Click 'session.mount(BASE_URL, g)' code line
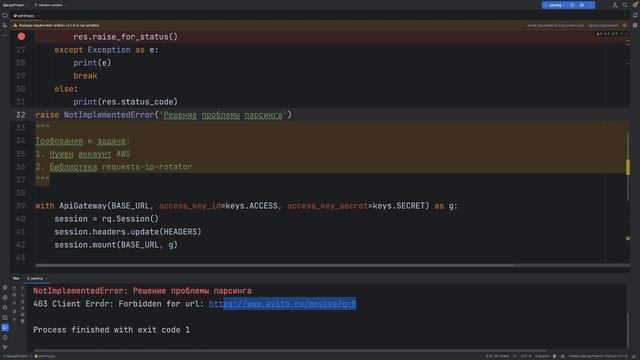Viewport: 640px width, 360px height. click(116, 245)
